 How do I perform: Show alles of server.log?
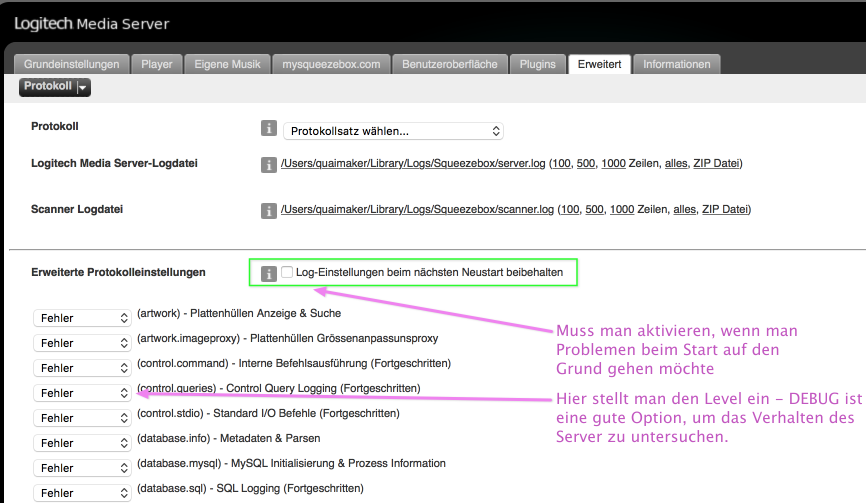pos(676,163)
